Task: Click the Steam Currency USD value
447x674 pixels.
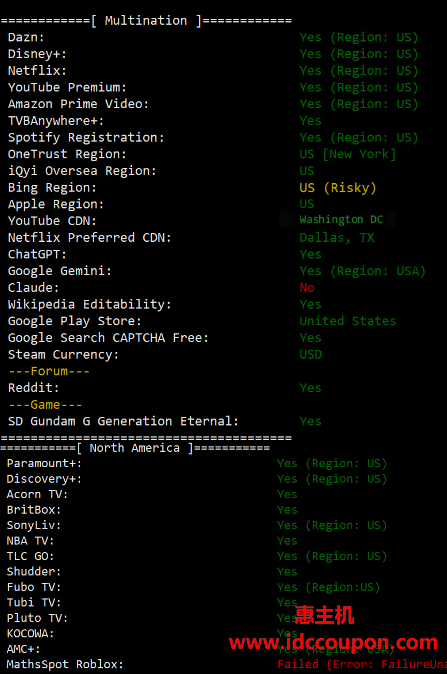Action: pyautogui.click(x=310, y=355)
